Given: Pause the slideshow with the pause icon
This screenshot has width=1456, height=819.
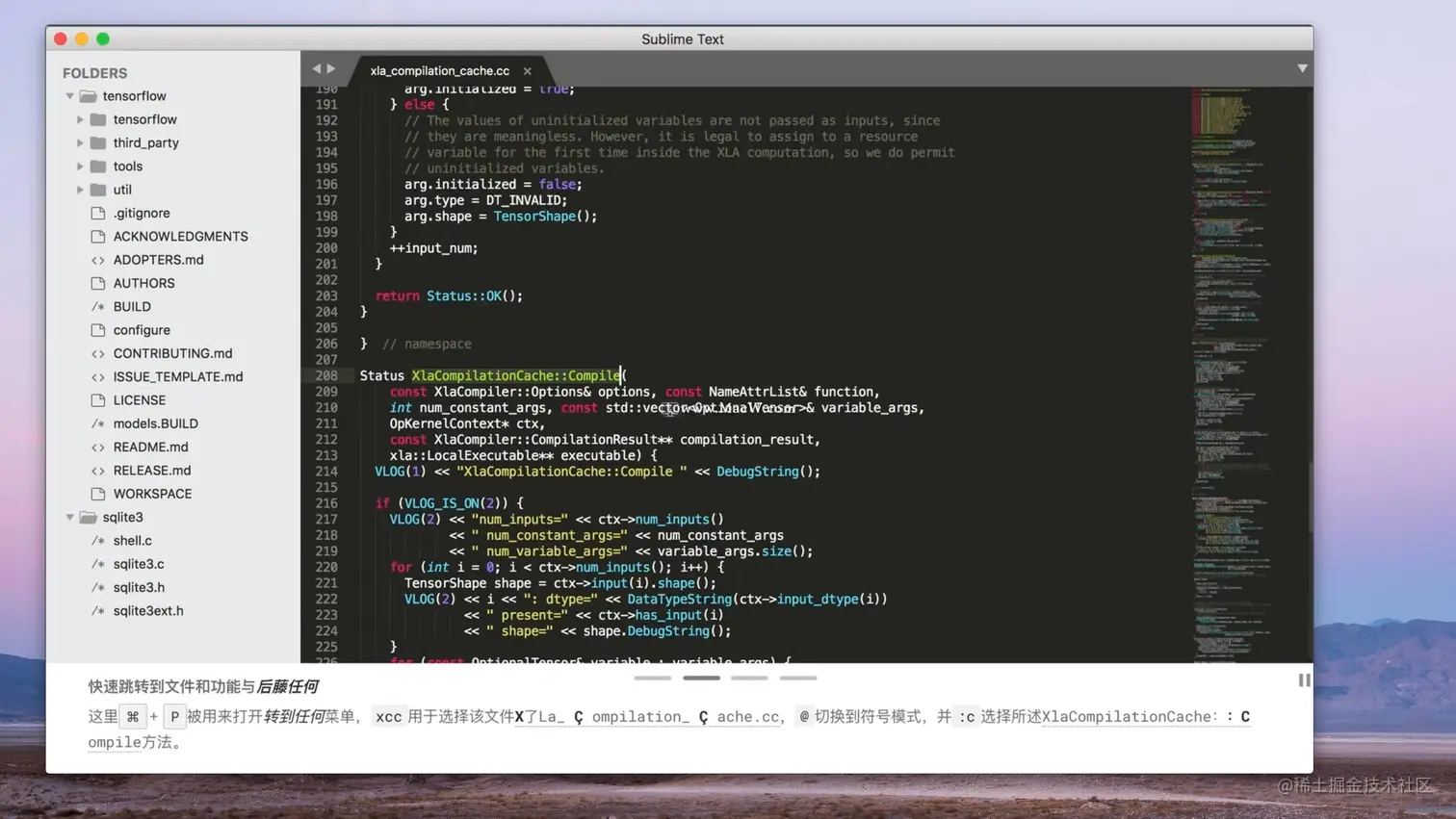Looking at the screenshot, I should (x=1304, y=680).
